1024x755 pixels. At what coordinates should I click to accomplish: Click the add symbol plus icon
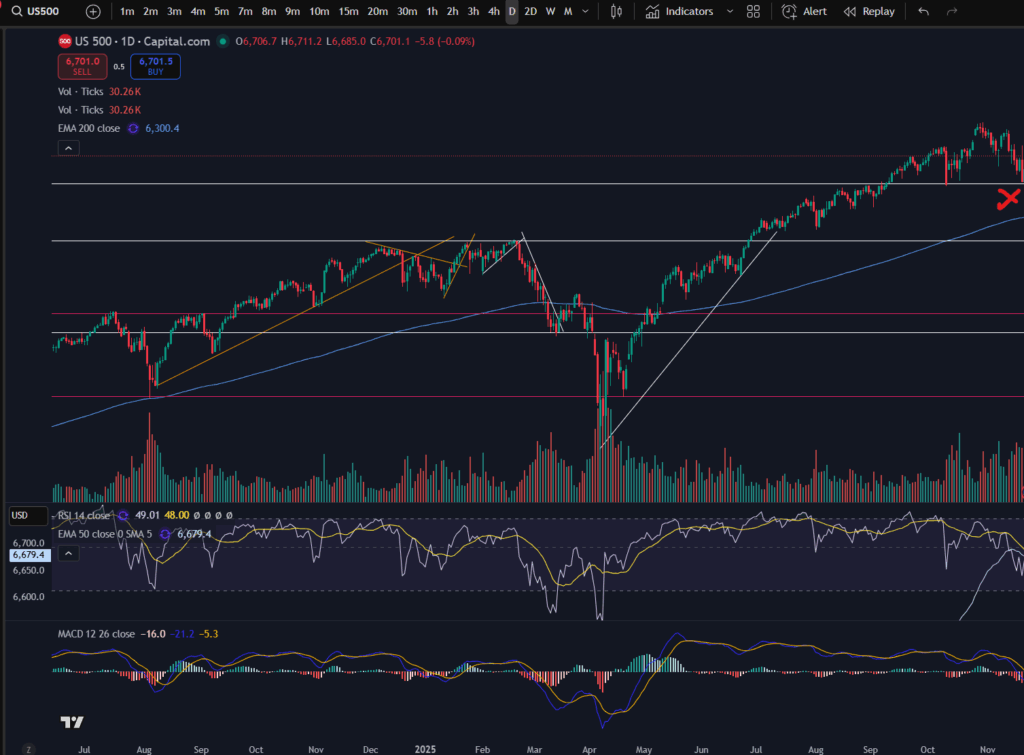click(x=93, y=11)
